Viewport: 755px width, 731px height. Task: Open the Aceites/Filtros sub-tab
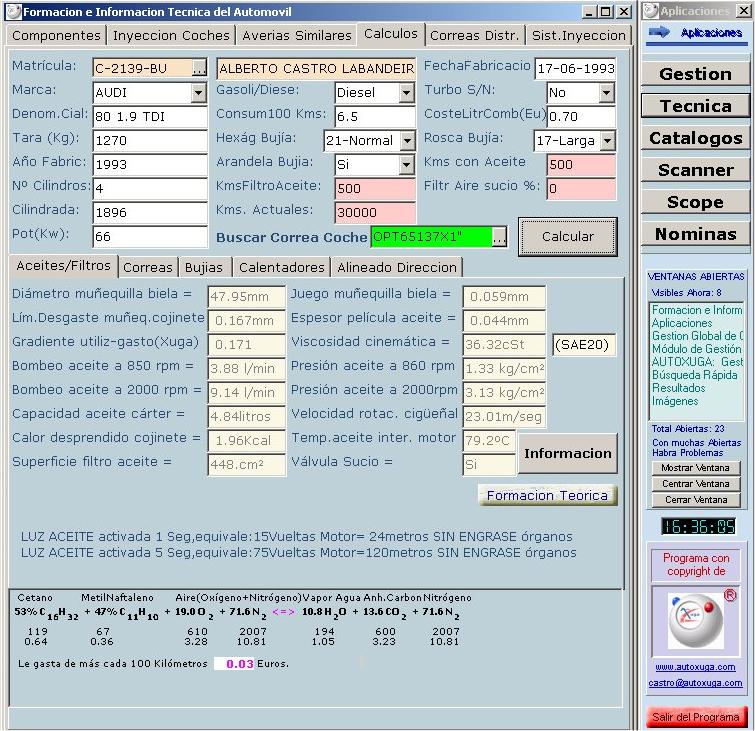point(64,266)
